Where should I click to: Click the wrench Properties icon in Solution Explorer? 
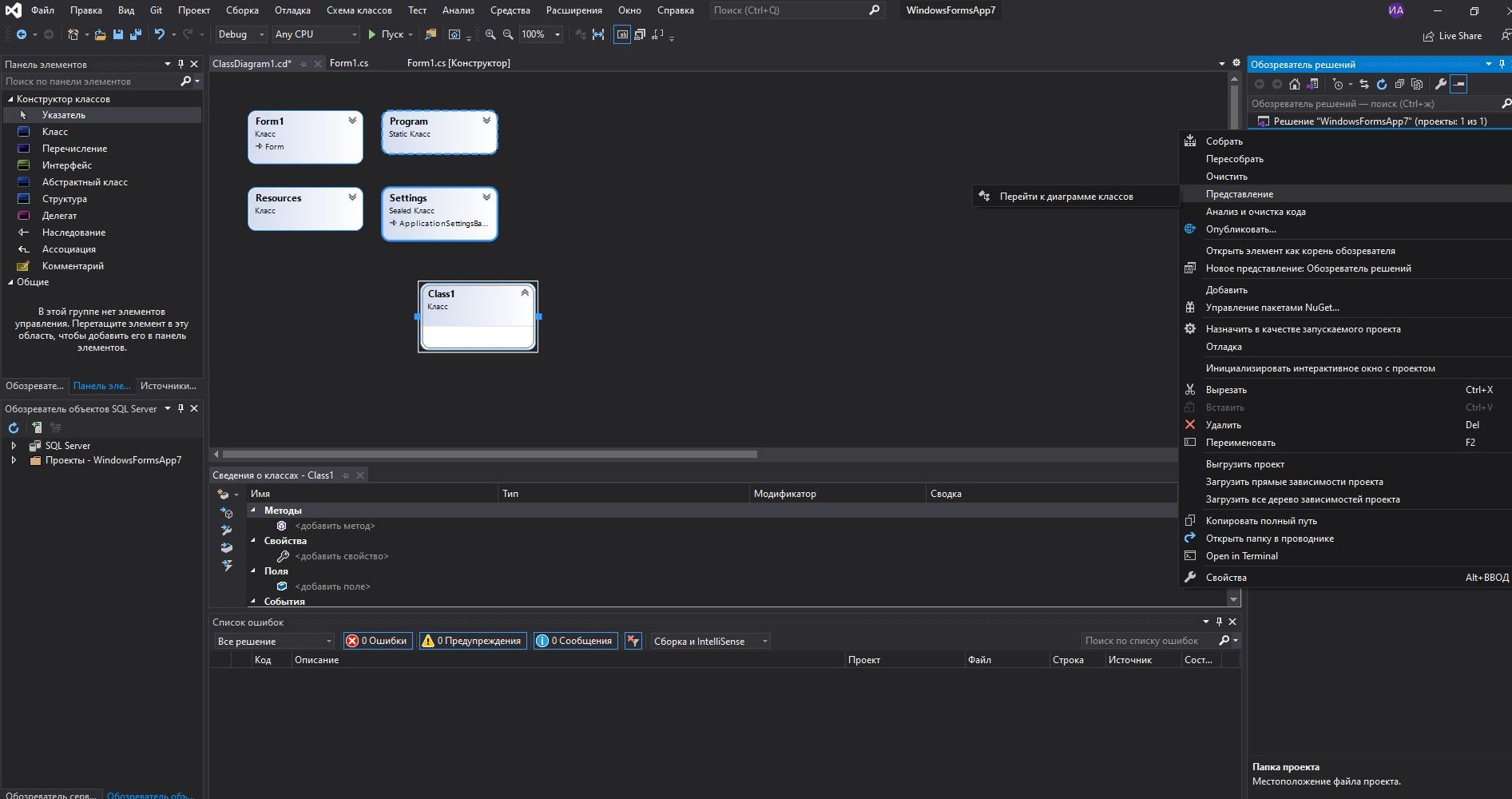click(x=1441, y=84)
